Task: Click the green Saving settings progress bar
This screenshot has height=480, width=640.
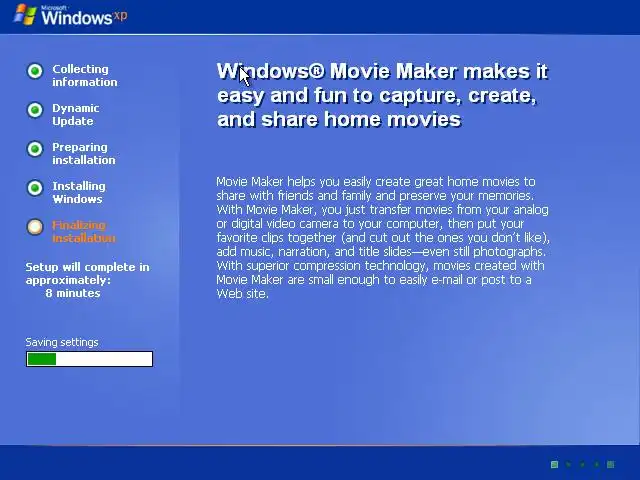Action: pos(89,359)
